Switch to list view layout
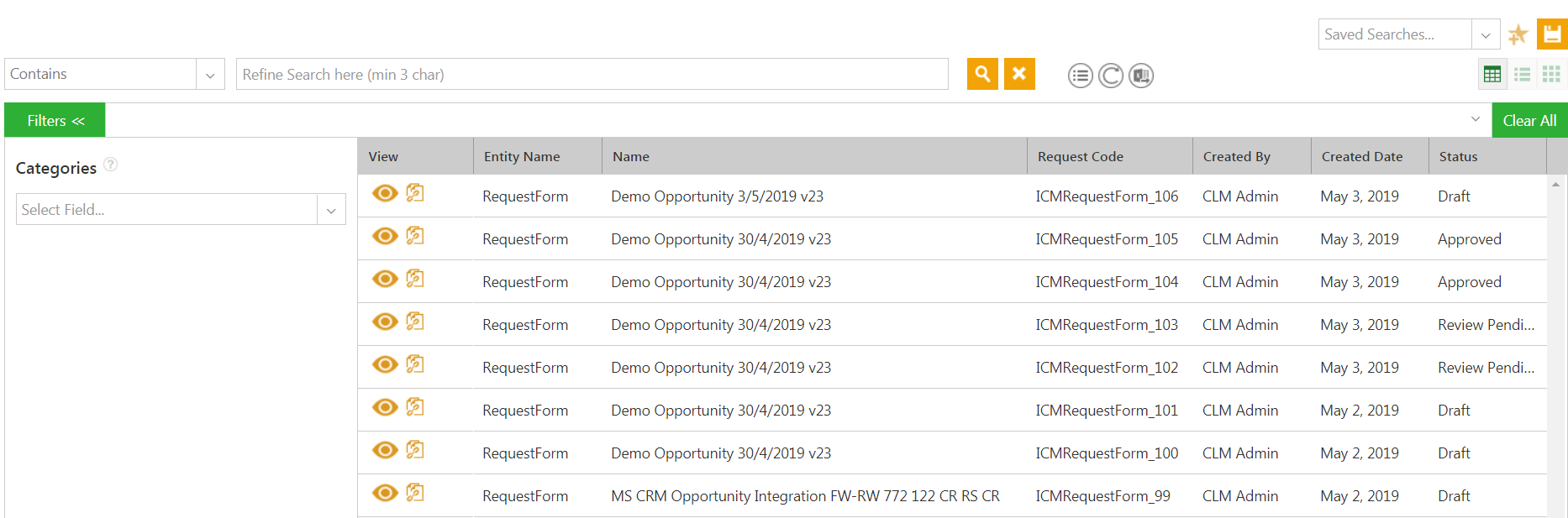 (1522, 75)
